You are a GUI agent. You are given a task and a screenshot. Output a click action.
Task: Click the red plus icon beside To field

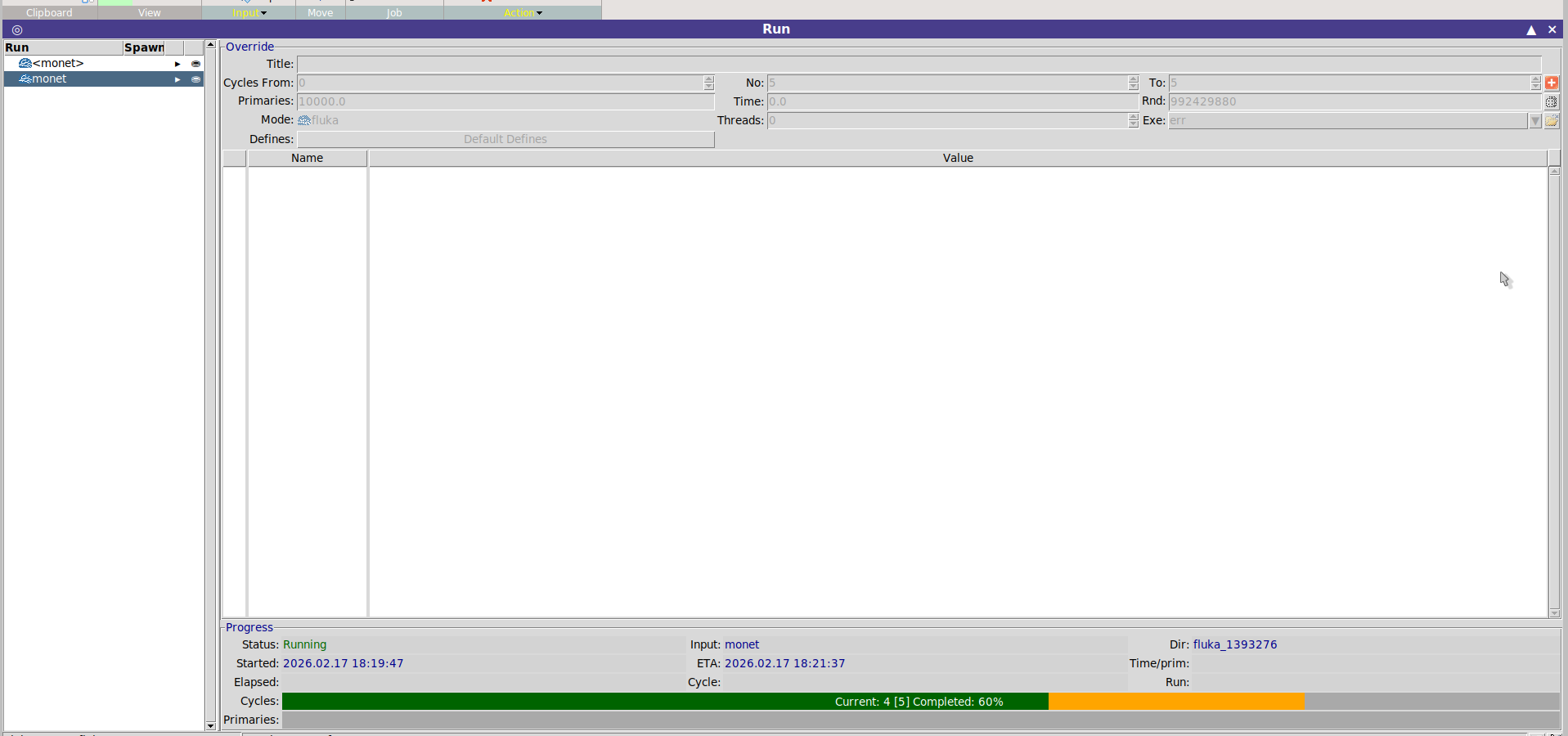pos(1552,83)
